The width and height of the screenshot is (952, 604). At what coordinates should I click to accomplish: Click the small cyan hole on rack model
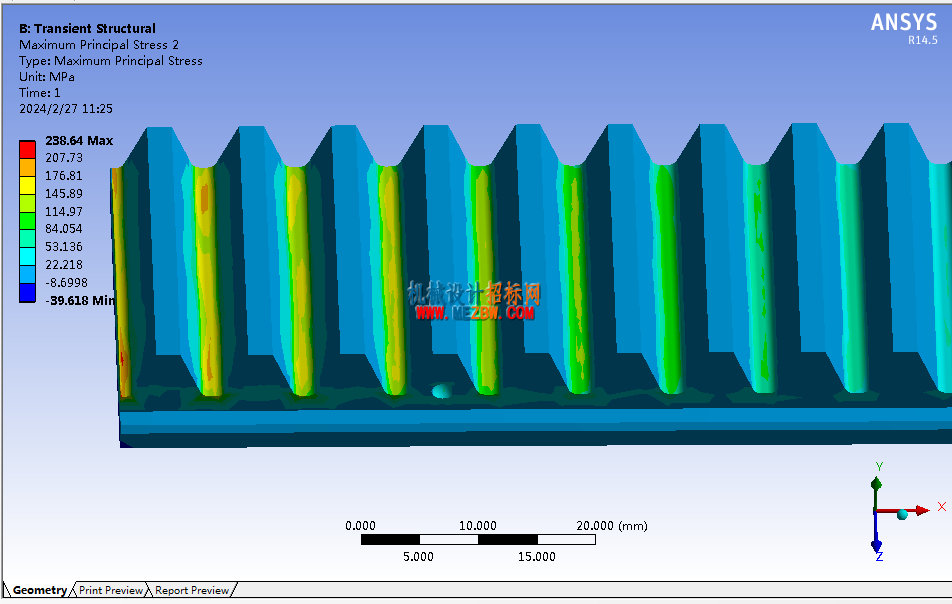click(443, 390)
